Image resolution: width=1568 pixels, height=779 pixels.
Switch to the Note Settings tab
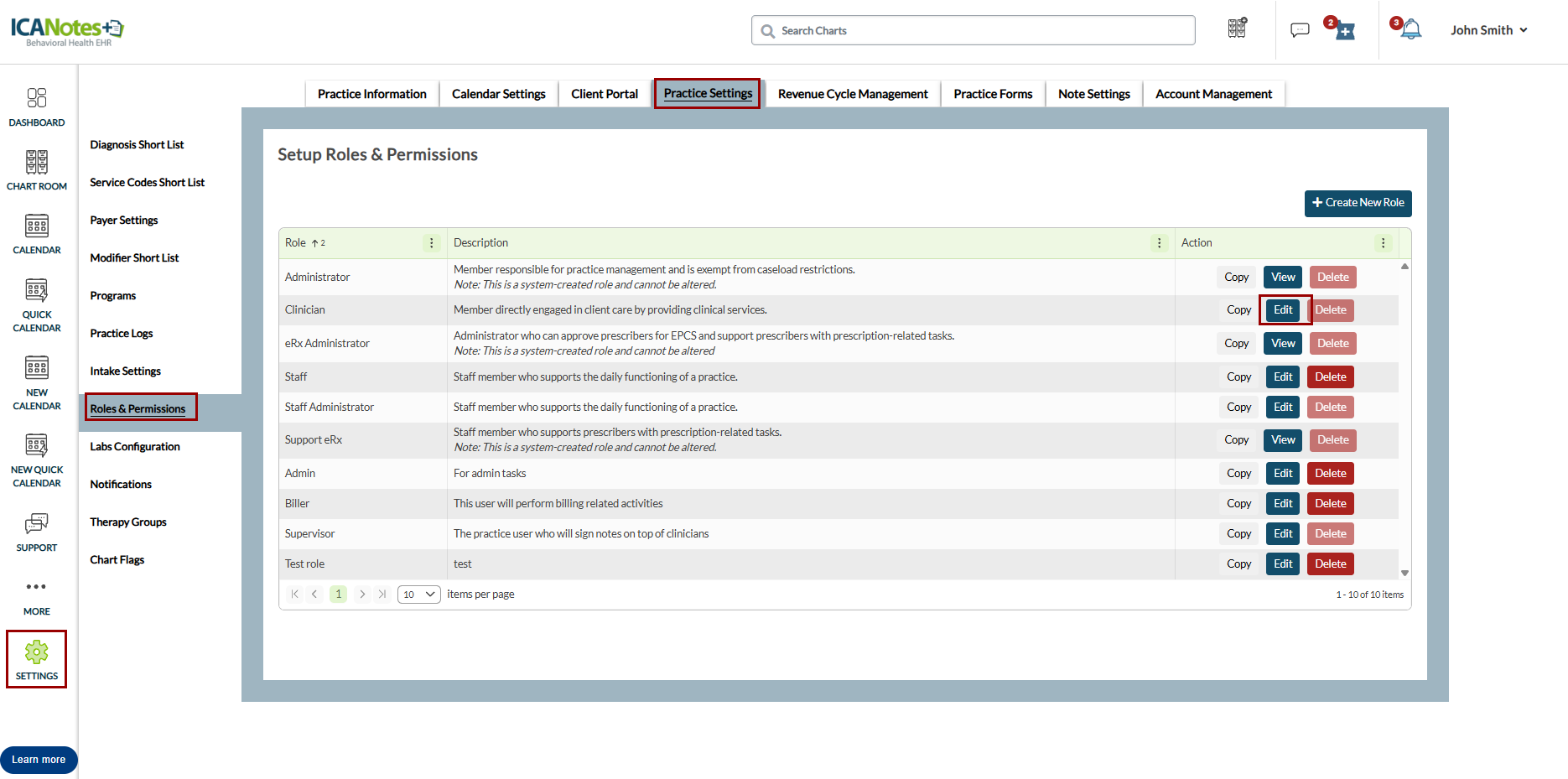(1093, 94)
